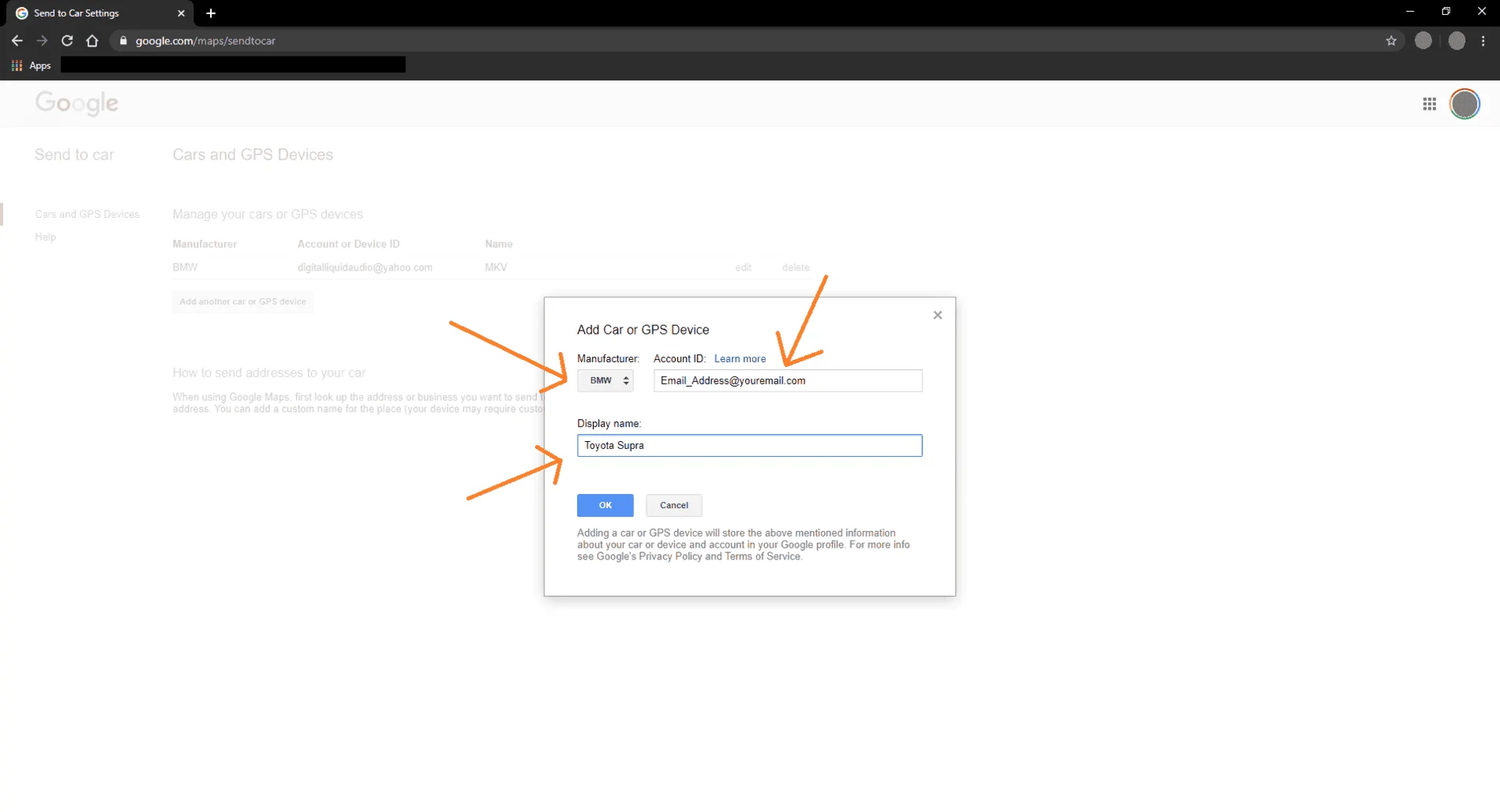The width and height of the screenshot is (1500, 812).
Task: Open the Help sidebar item
Action: click(45, 237)
